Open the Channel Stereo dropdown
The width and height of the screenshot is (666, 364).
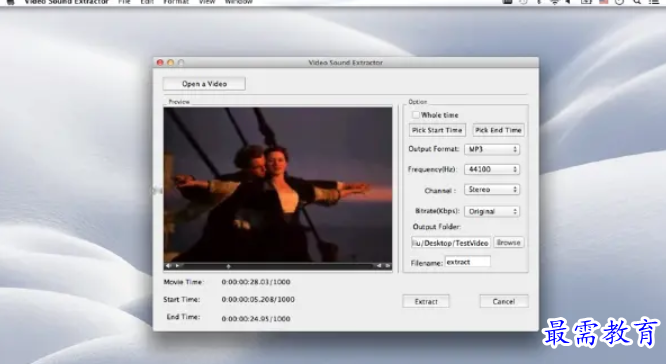point(492,189)
